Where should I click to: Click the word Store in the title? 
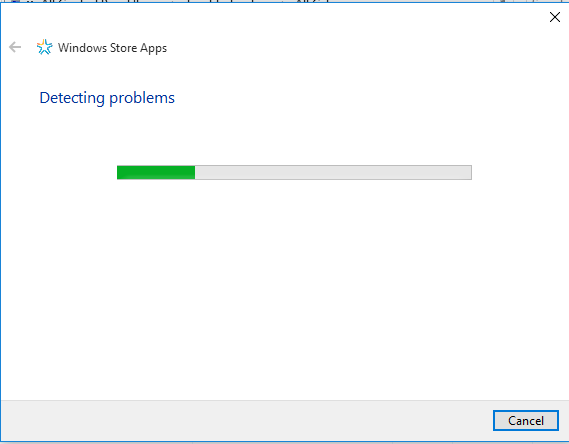(123, 48)
